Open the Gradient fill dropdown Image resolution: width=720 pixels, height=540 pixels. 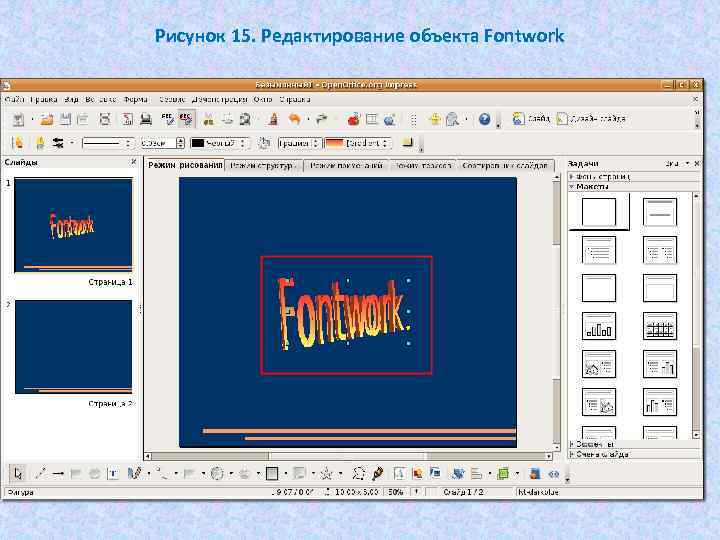pyautogui.click(x=358, y=143)
